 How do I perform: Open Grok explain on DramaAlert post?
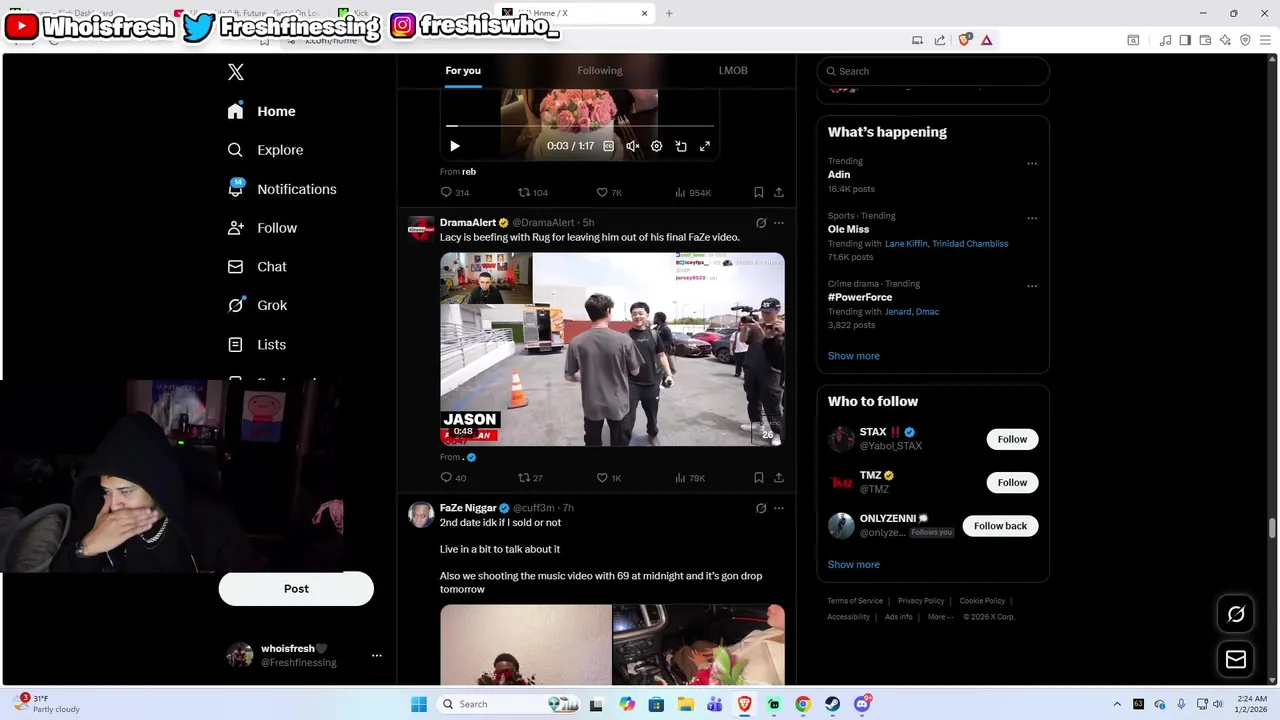[761, 223]
